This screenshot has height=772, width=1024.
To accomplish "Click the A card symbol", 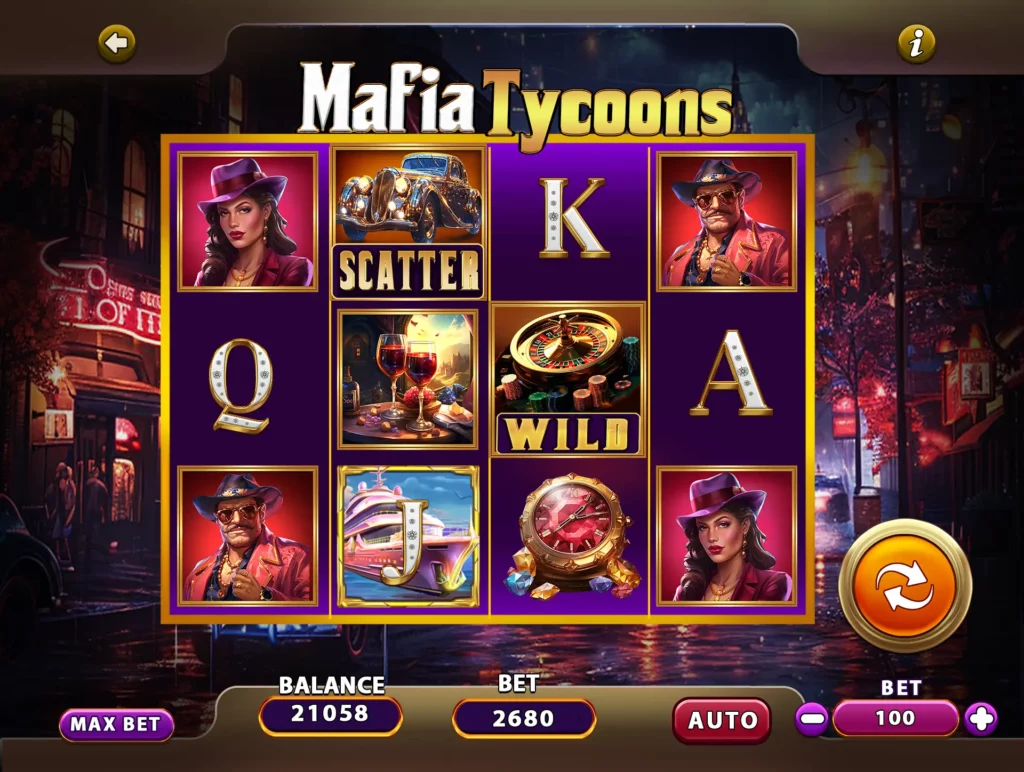I will click(x=731, y=373).
